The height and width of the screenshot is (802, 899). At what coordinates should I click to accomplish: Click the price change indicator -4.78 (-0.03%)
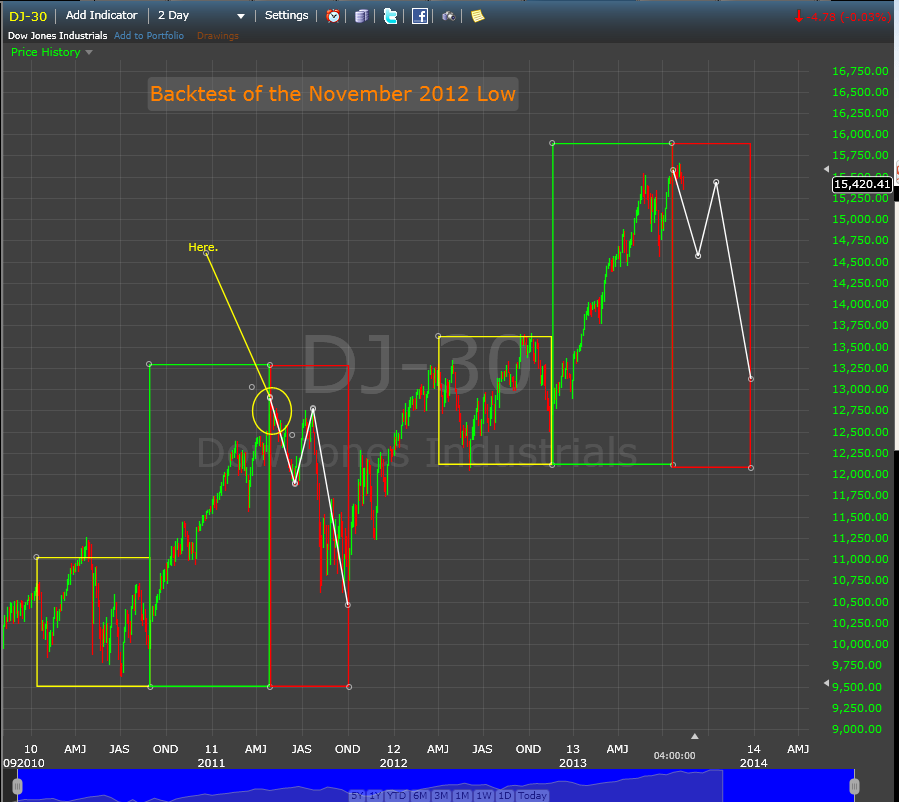click(843, 17)
